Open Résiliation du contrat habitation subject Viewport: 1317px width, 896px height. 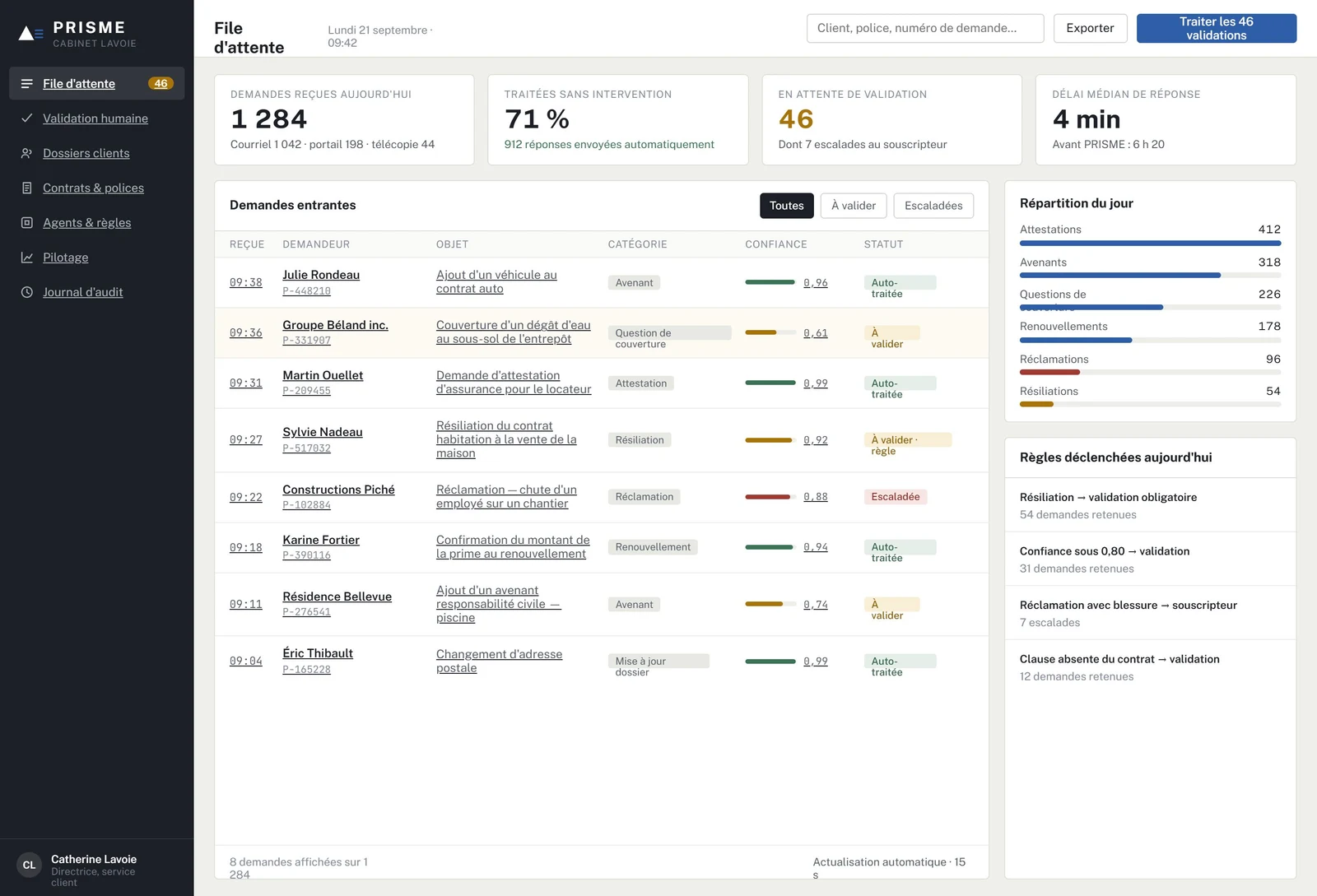506,439
